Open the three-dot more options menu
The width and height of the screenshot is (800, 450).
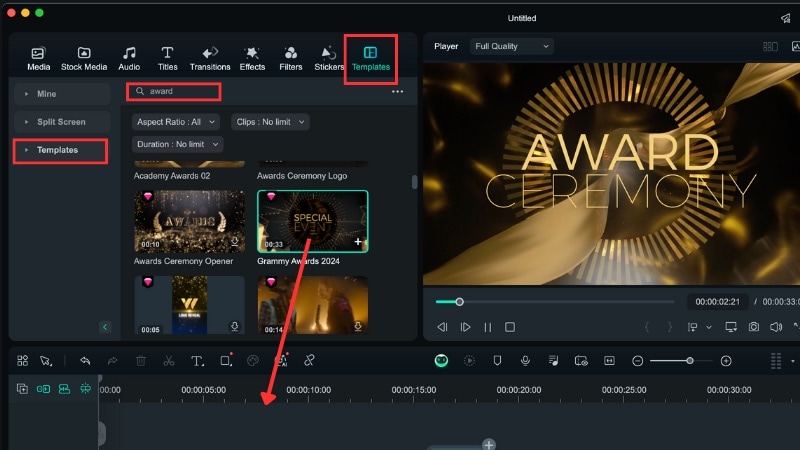pyautogui.click(x=397, y=92)
